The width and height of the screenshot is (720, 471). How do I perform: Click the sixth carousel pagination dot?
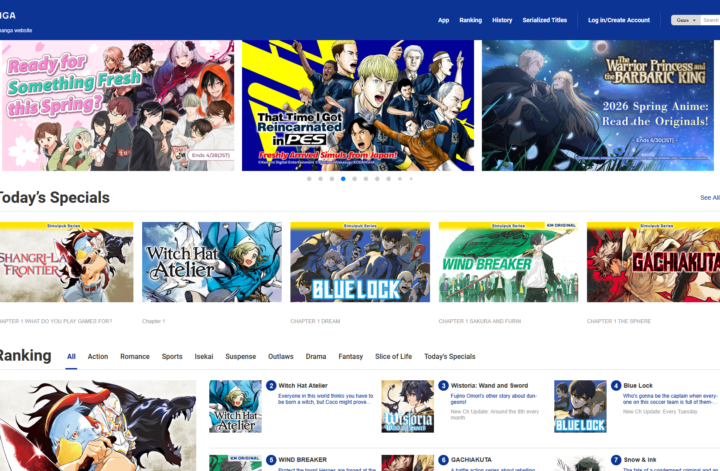coord(366,179)
